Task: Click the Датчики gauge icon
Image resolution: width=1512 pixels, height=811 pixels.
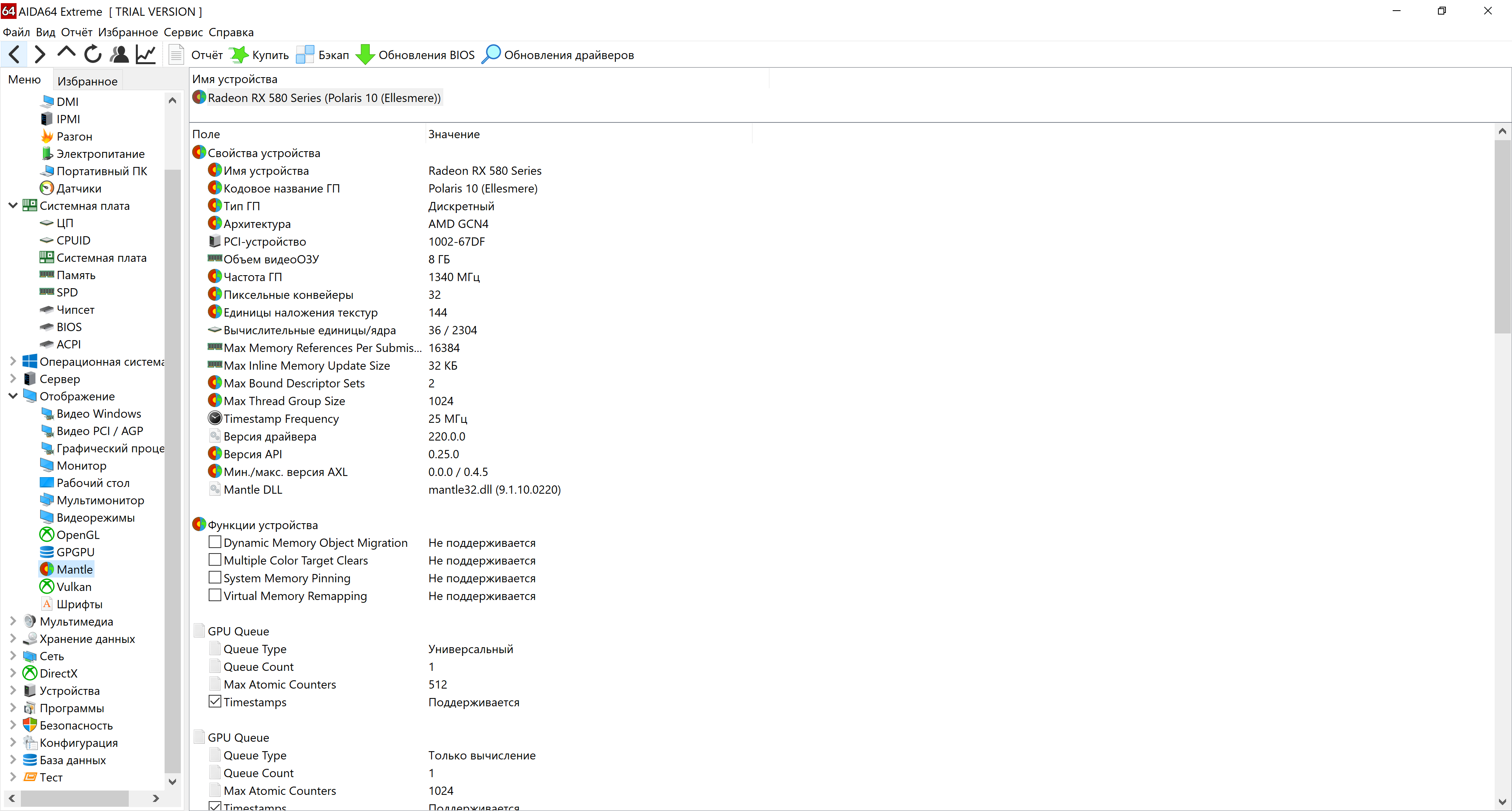Action: coord(47,188)
